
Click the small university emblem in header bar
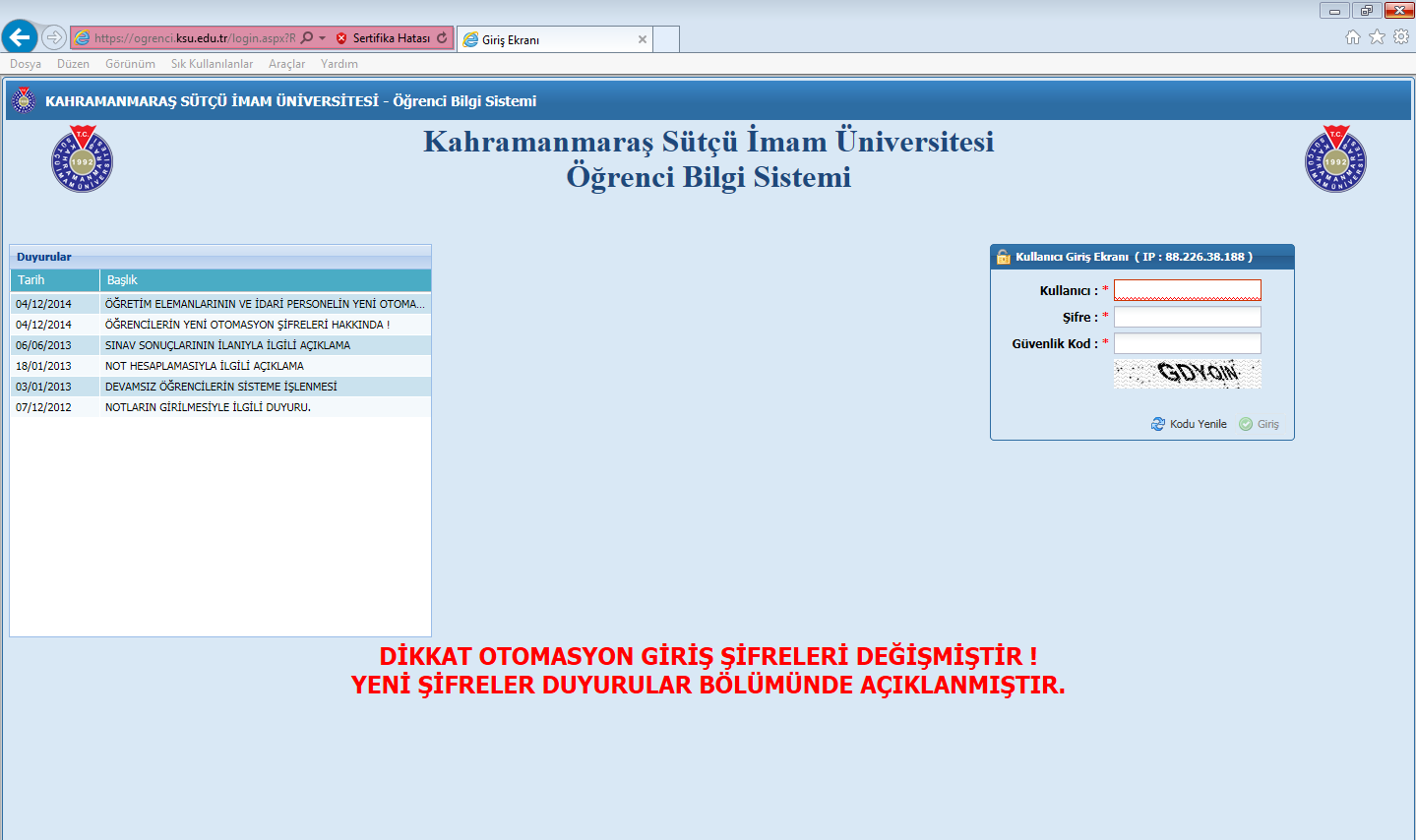(24, 100)
